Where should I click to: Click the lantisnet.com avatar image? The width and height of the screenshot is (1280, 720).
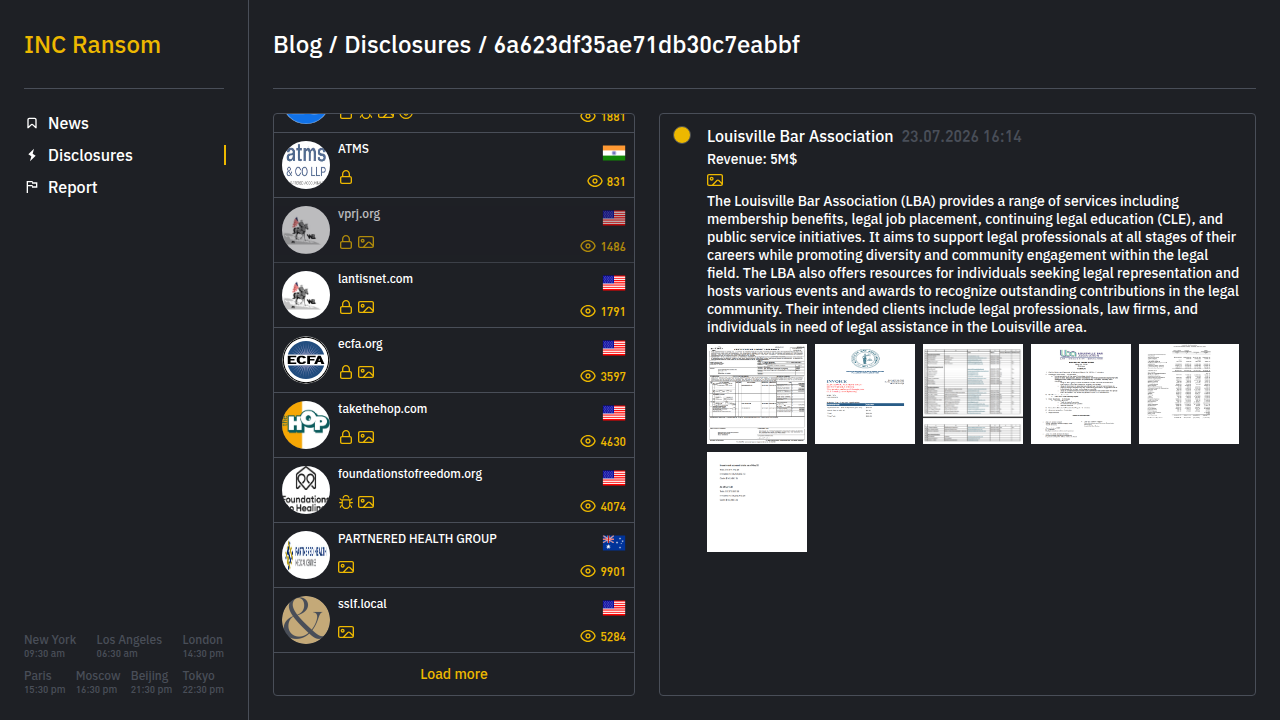coord(306,295)
